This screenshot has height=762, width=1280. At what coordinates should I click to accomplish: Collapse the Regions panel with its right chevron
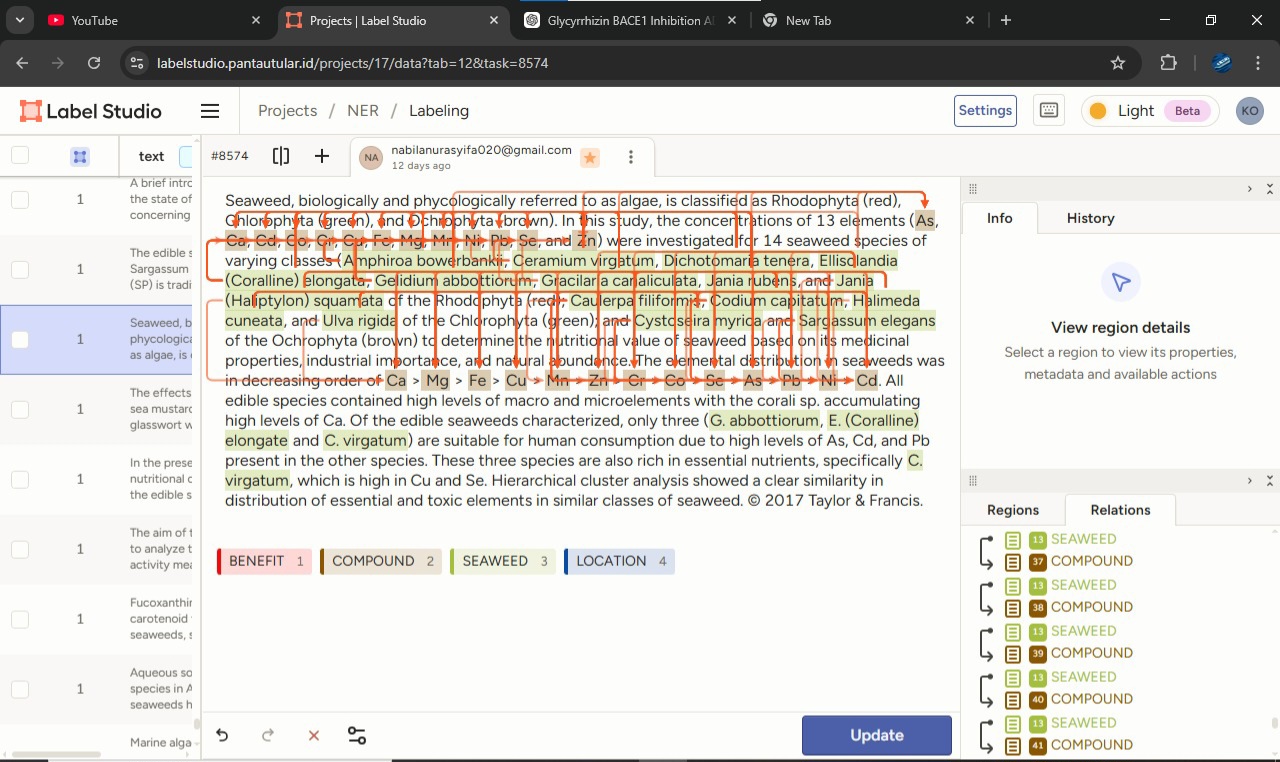pos(1249,480)
